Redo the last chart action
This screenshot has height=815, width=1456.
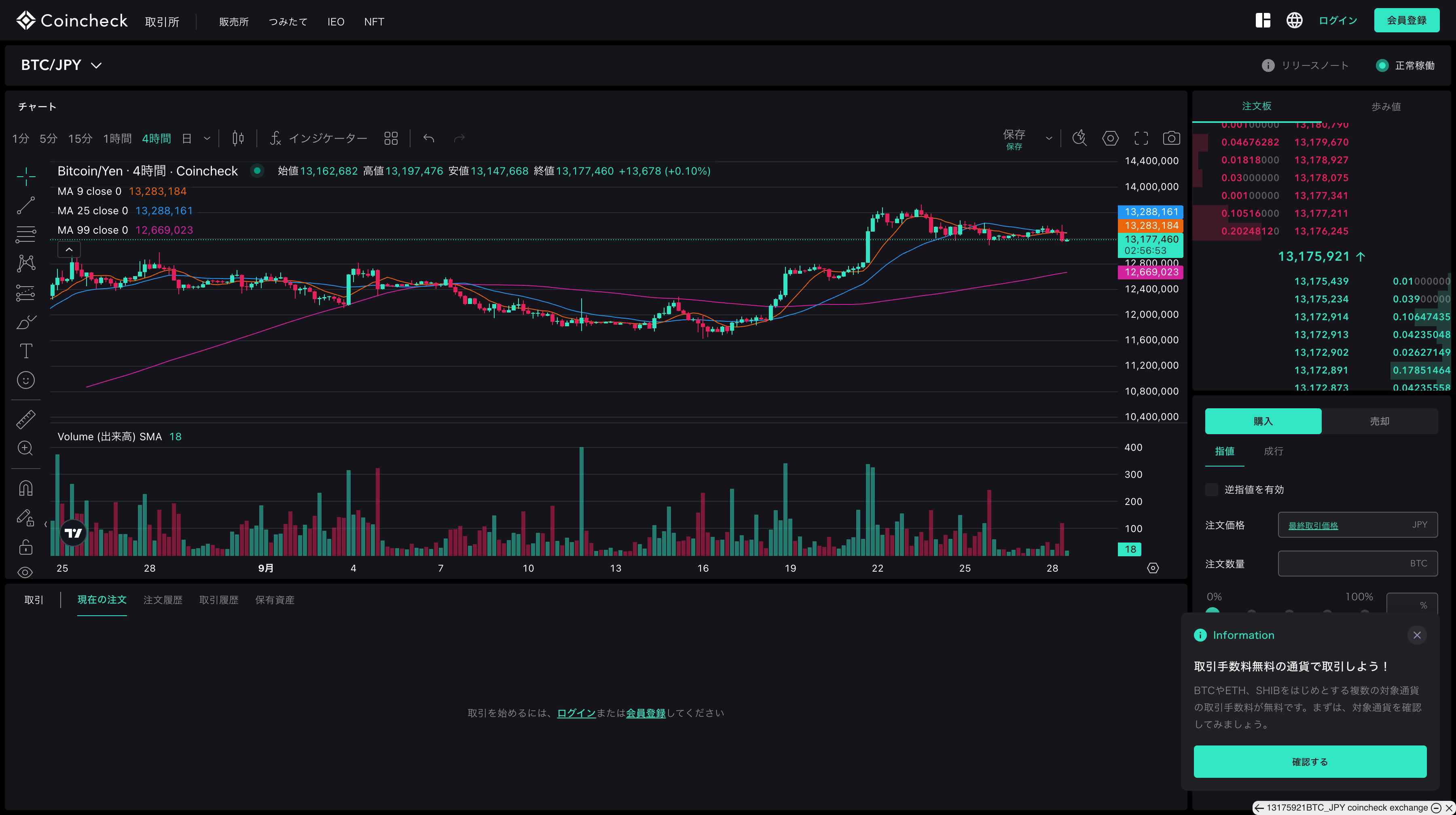tap(459, 138)
